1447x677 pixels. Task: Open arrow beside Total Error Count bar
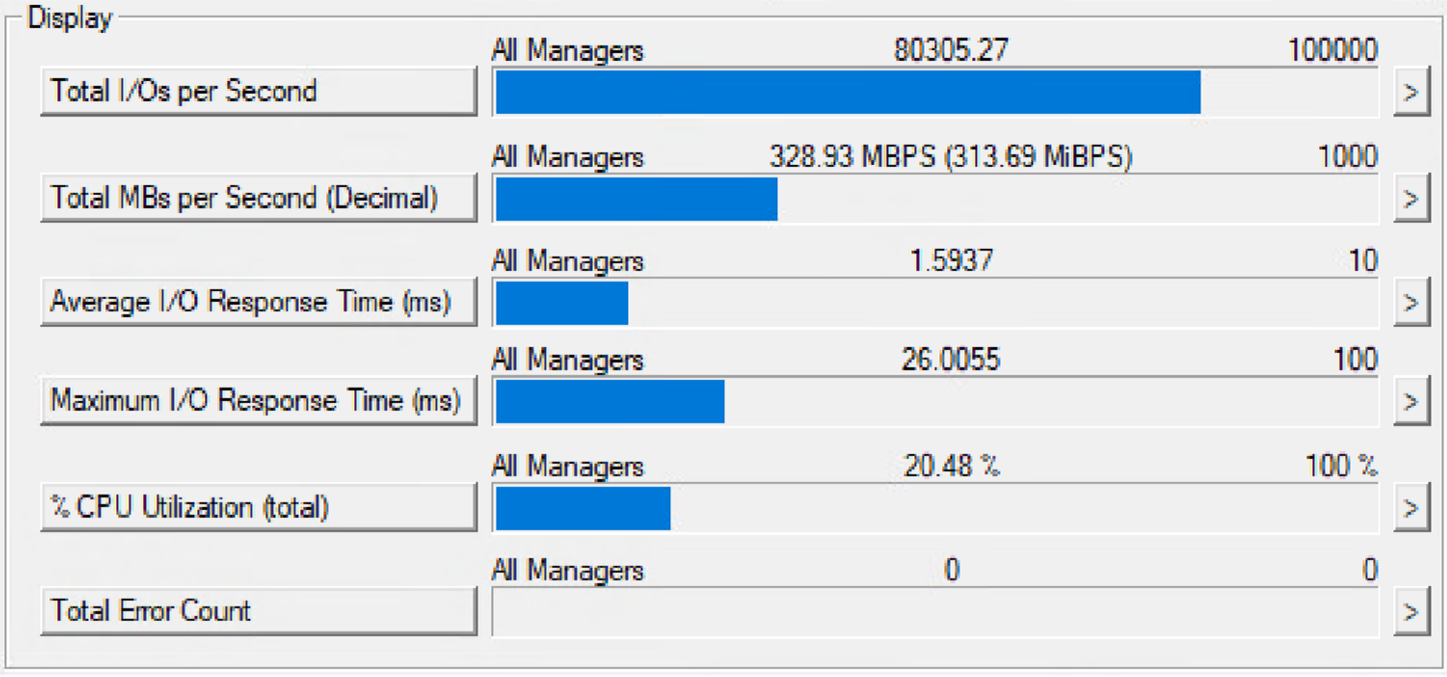(1411, 612)
